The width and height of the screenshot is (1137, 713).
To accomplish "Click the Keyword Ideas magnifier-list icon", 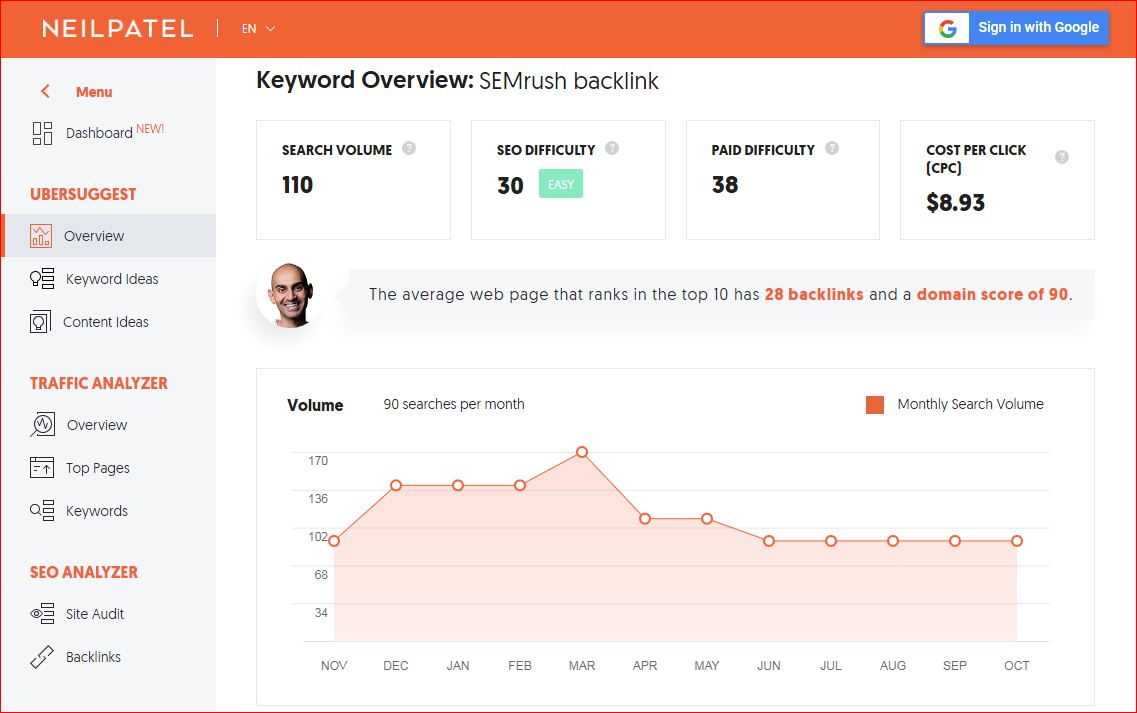I will (x=42, y=279).
